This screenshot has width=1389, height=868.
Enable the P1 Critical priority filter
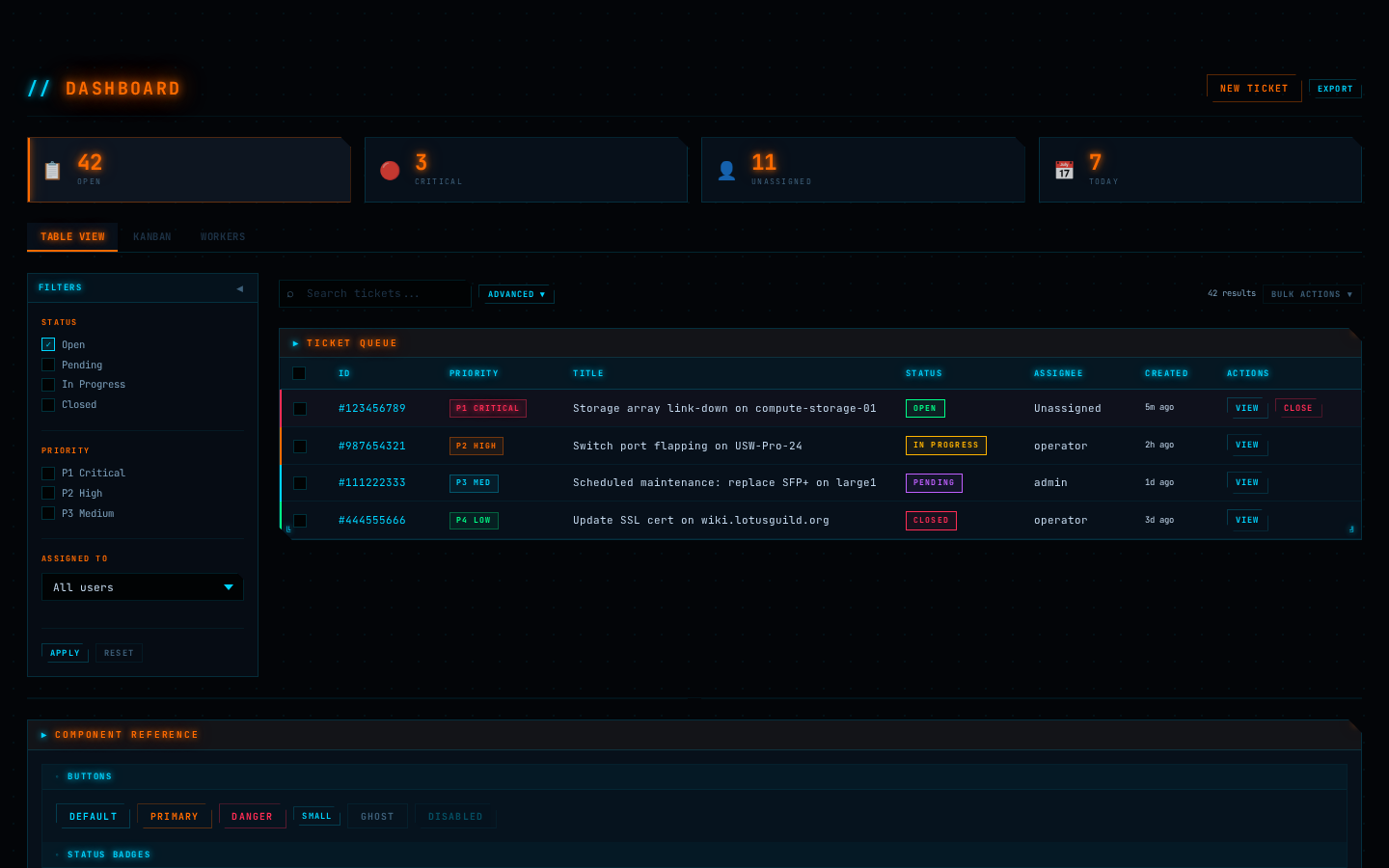[x=48, y=474]
